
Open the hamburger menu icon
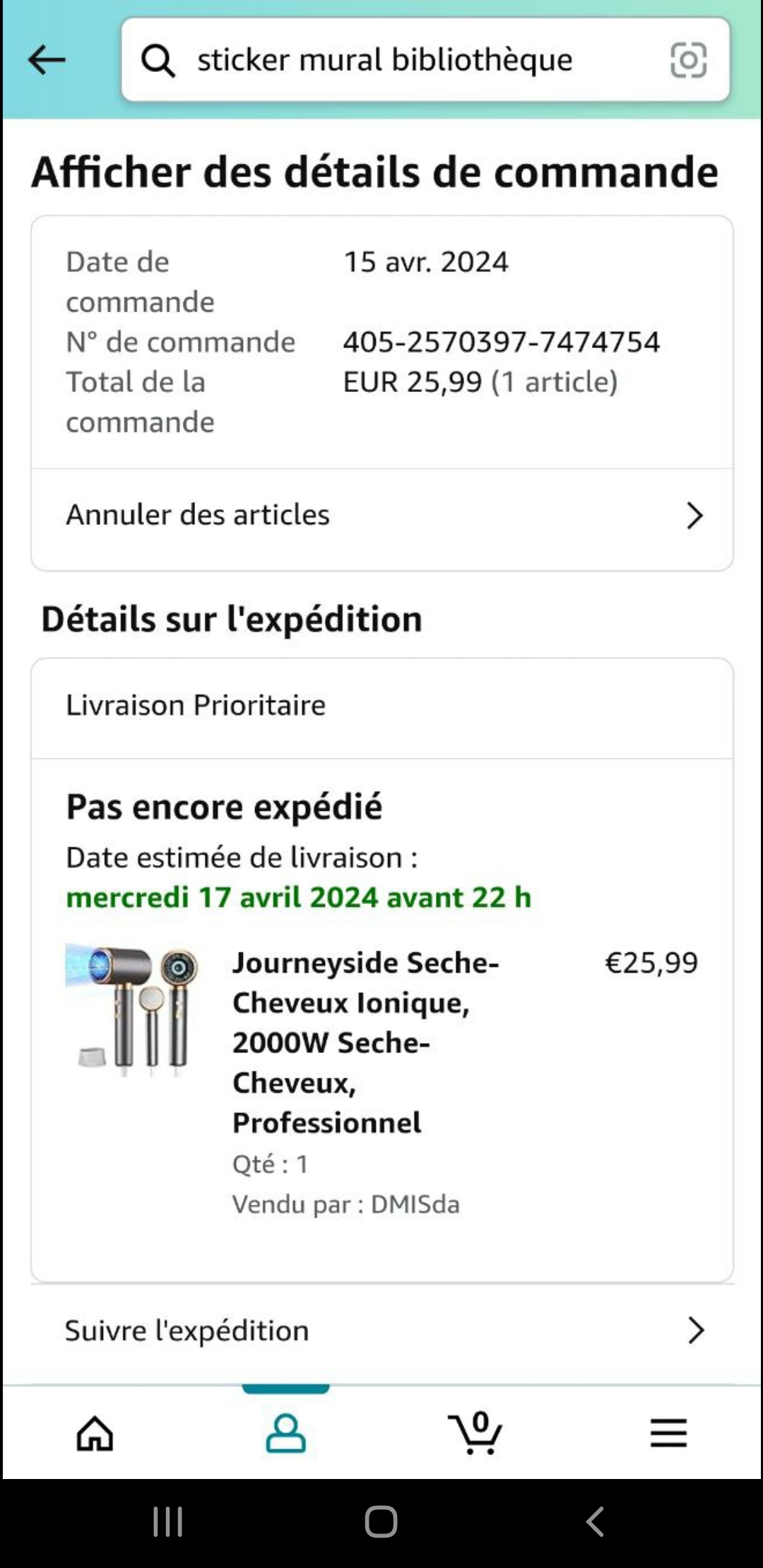point(668,1433)
